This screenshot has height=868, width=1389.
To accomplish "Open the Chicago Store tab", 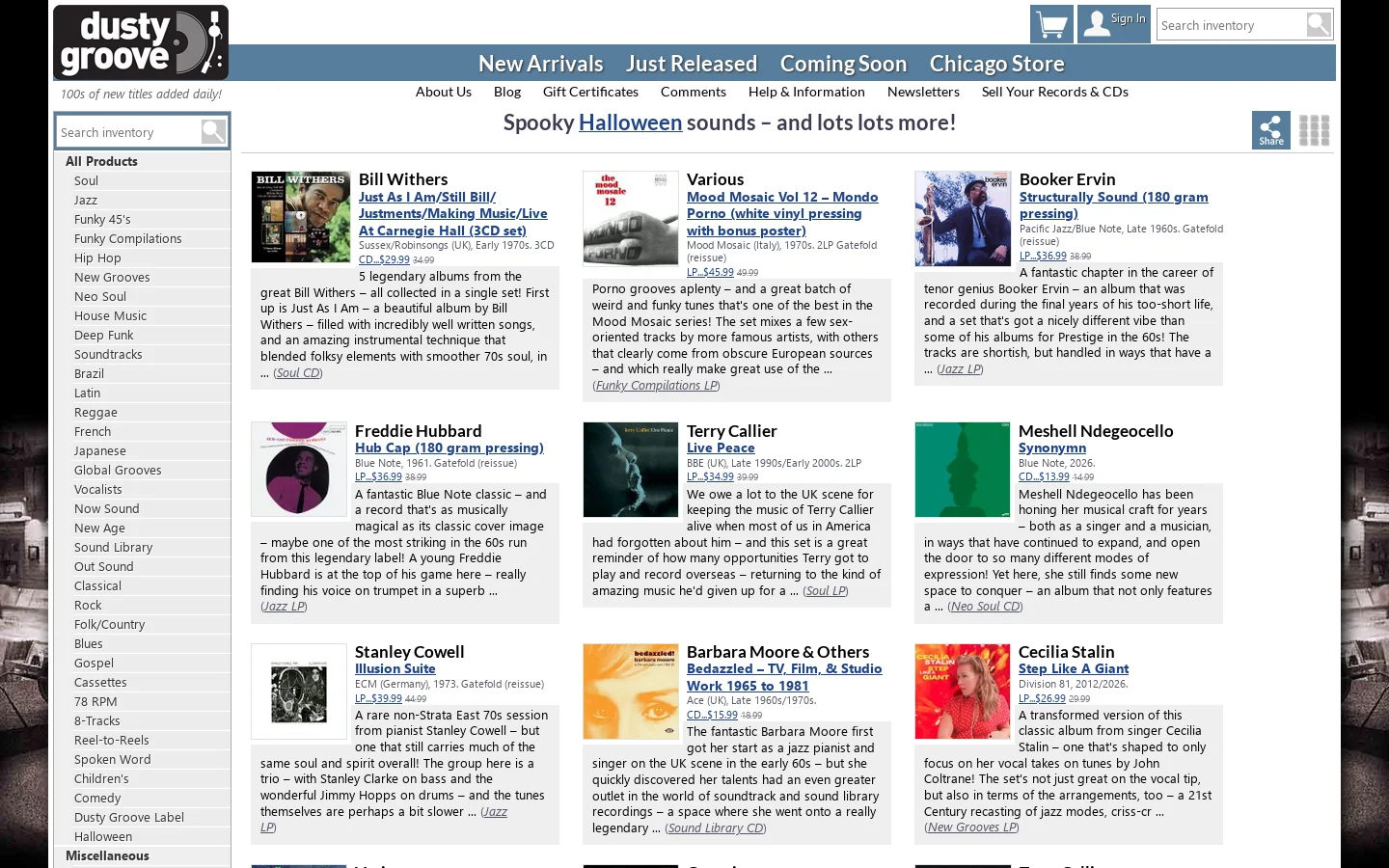I will [x=996, y=64].
